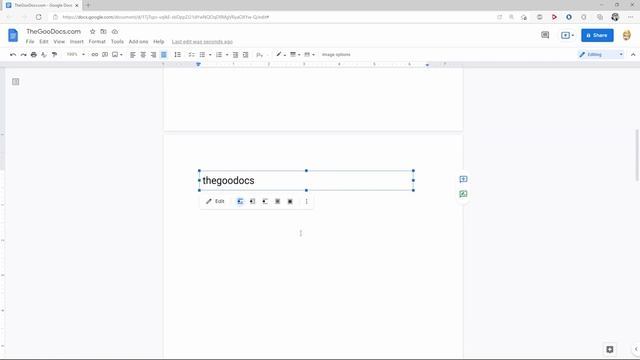
Task: Click the Undo icon in toolbar
Action: pos(13,55)
